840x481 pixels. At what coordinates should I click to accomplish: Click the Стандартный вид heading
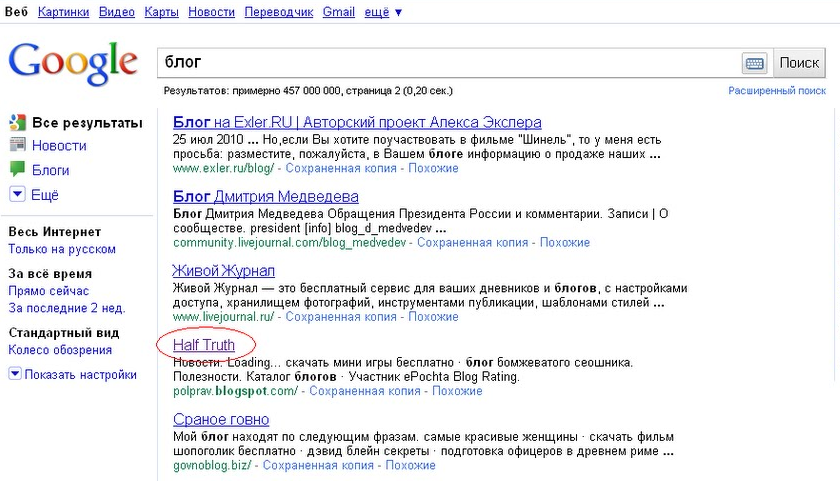tap(64, 333)
